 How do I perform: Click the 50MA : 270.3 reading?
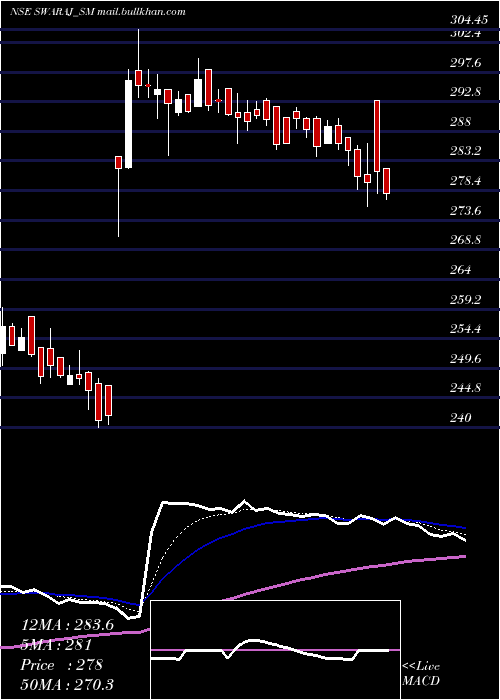pos(67,684)
